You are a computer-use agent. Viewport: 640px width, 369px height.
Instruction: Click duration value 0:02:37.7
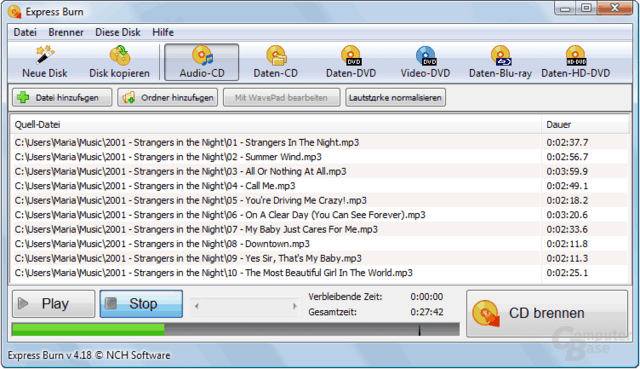click(567, 142)
